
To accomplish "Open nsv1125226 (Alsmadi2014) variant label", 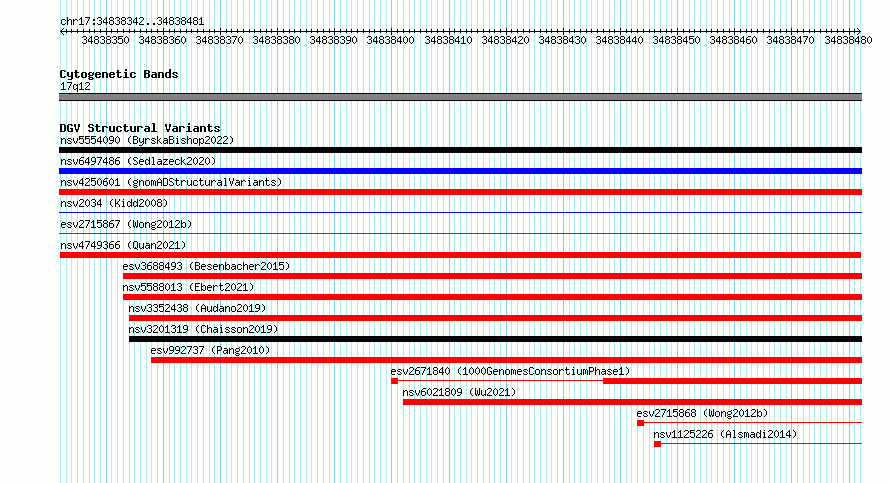I will (x=725, y=434).
